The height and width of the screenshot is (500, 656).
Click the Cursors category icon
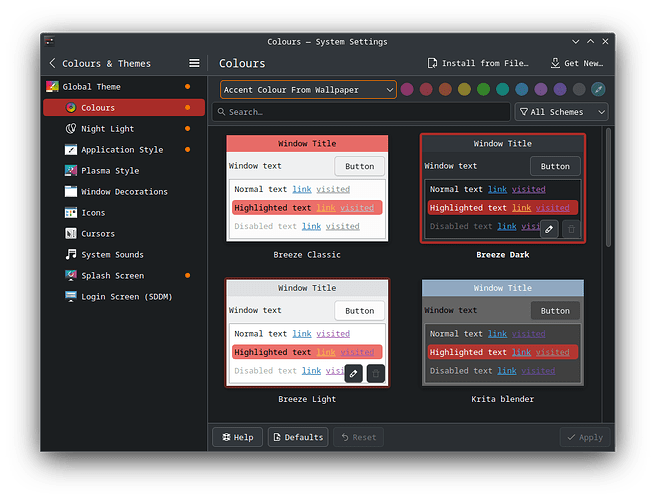click(71, 233)
